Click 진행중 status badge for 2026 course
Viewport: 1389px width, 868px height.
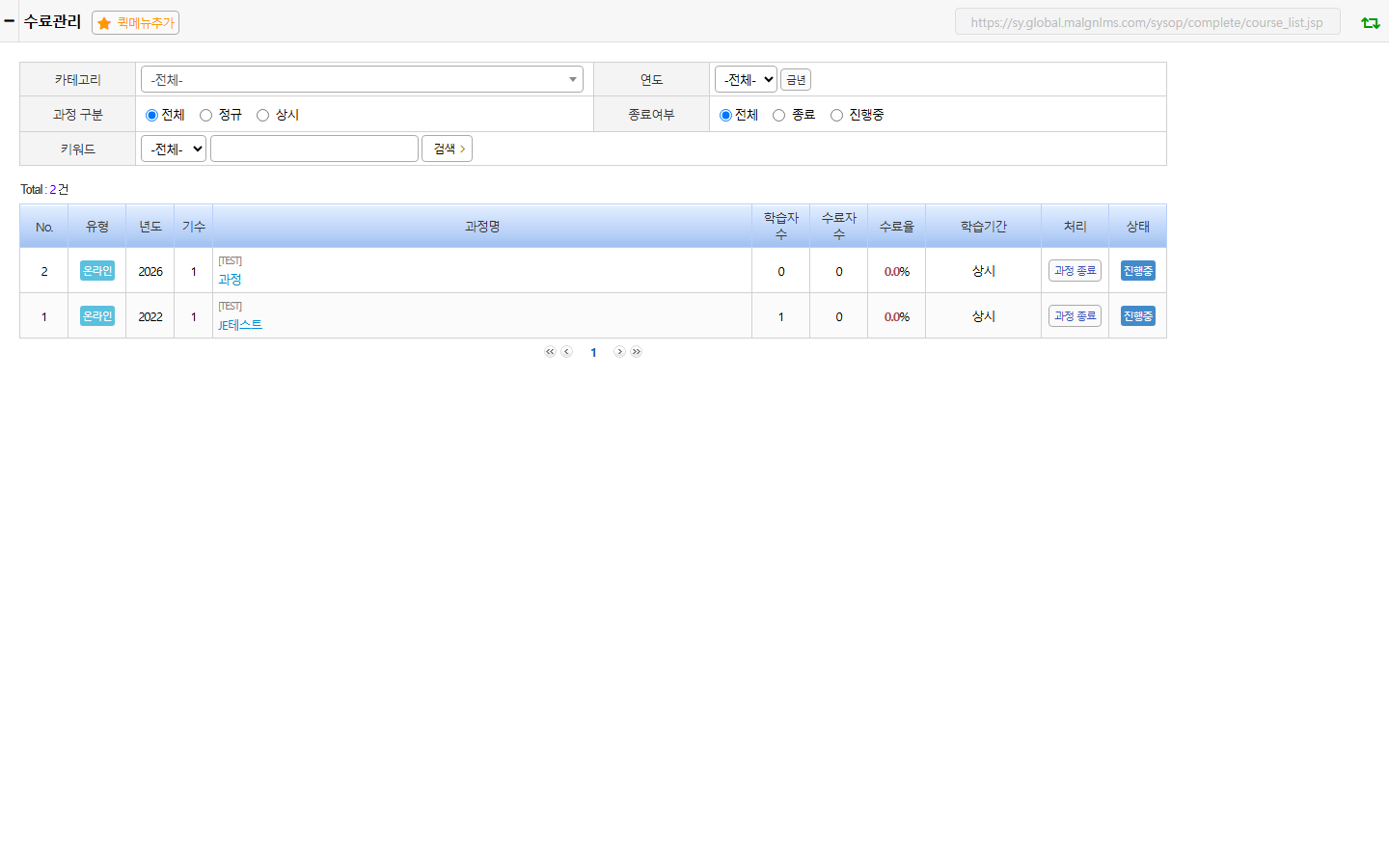tap(1138, 271)
